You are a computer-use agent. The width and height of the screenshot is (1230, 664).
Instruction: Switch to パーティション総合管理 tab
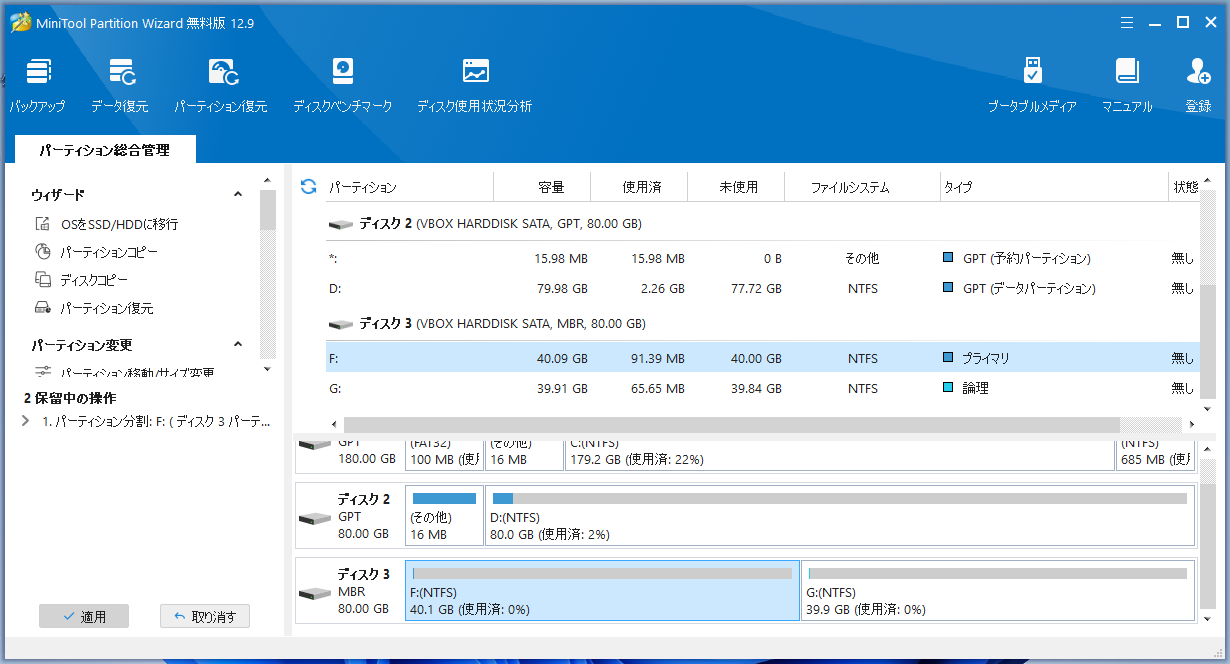point(105,150)
